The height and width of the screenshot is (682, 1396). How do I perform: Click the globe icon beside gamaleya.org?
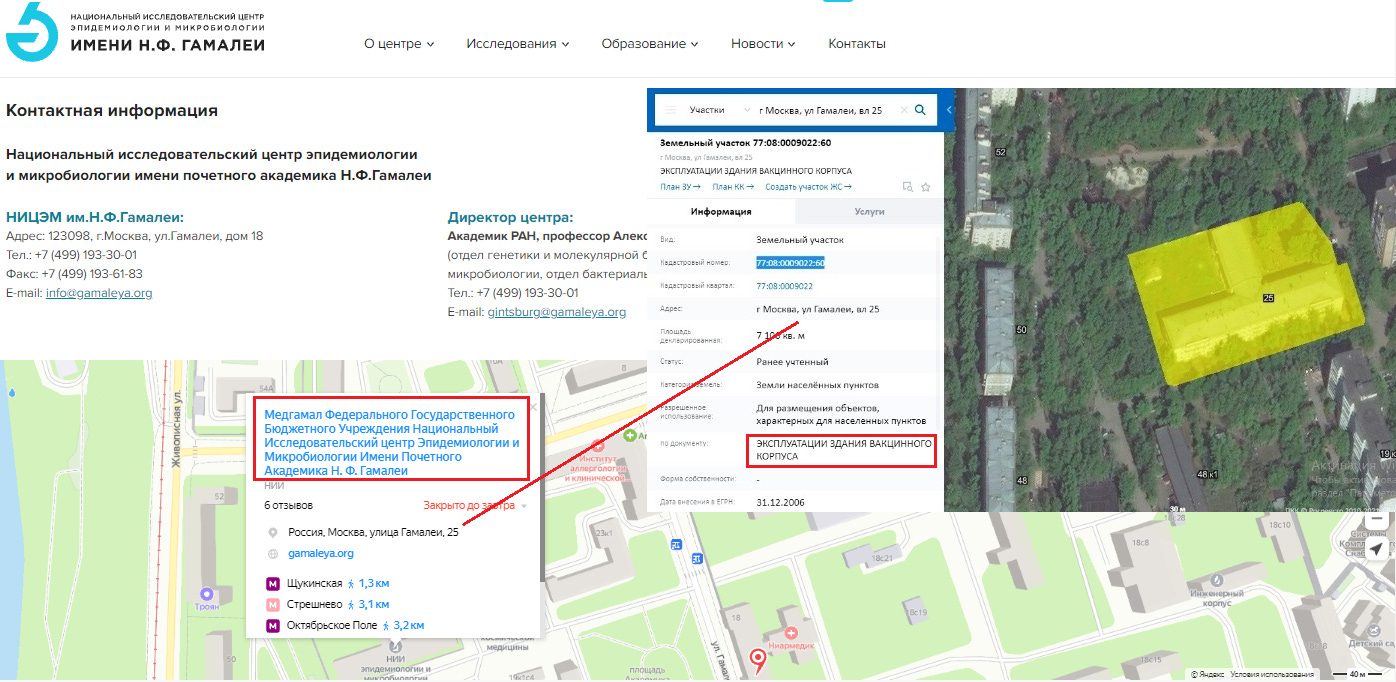[272, 554]
